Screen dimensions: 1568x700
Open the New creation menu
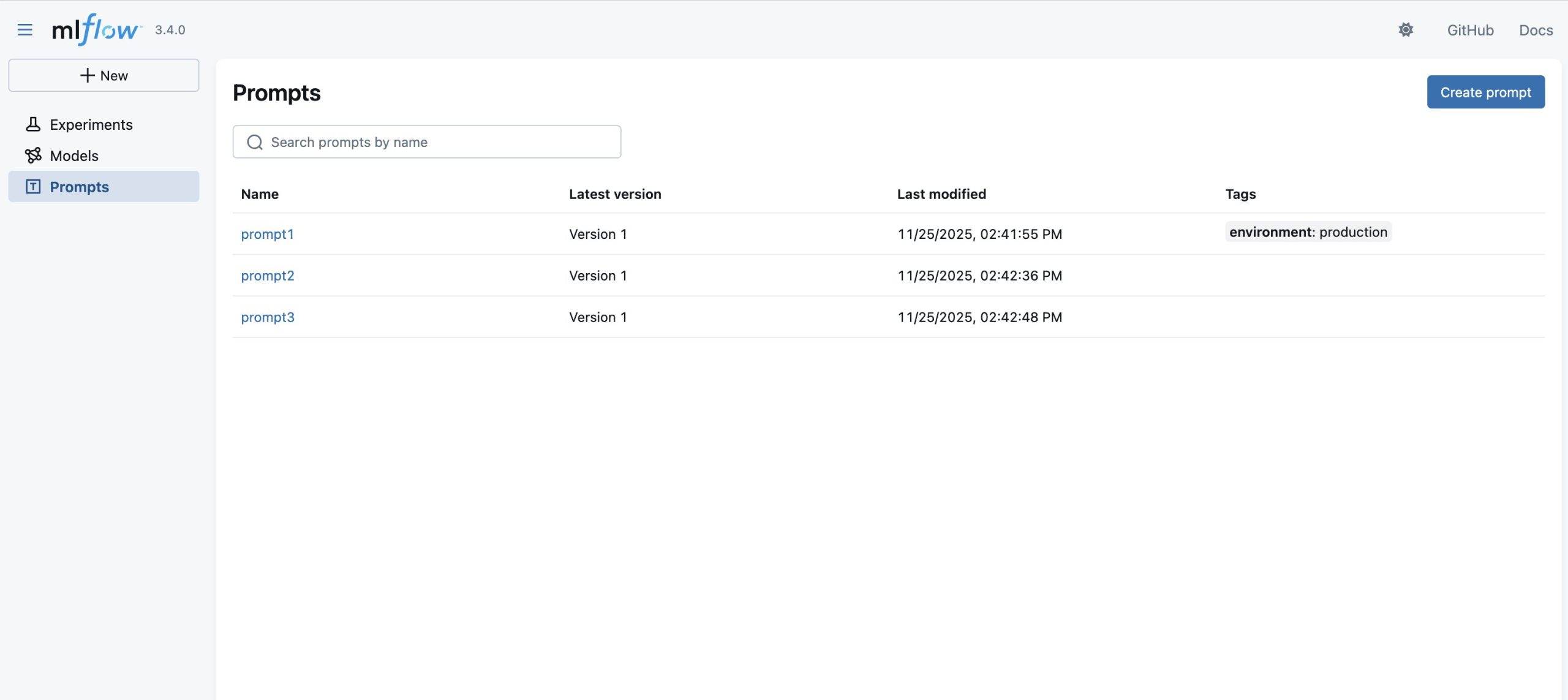tap(104, 75)
